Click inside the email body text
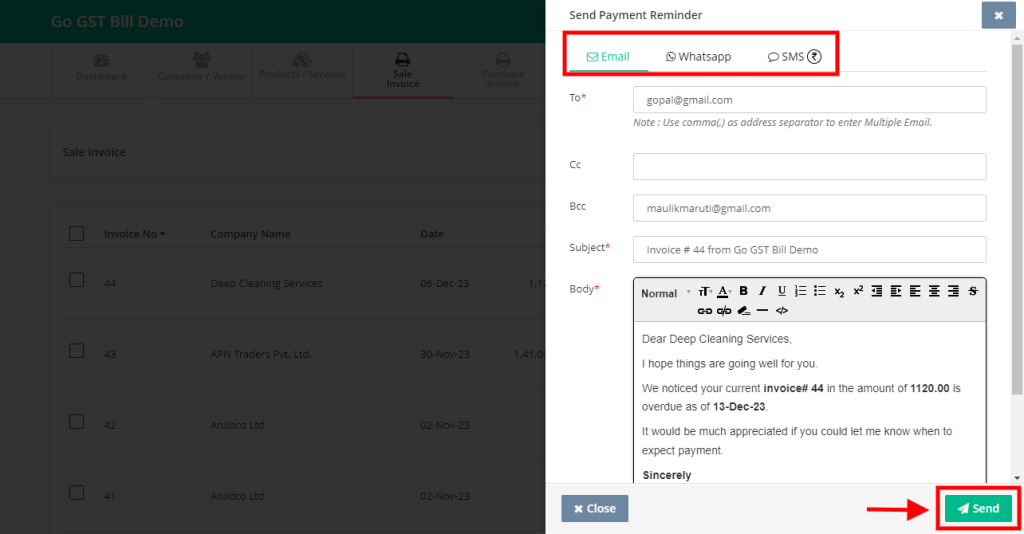Image resolution: width=1024 pixels, height=534 pixels. coord(809,401)
